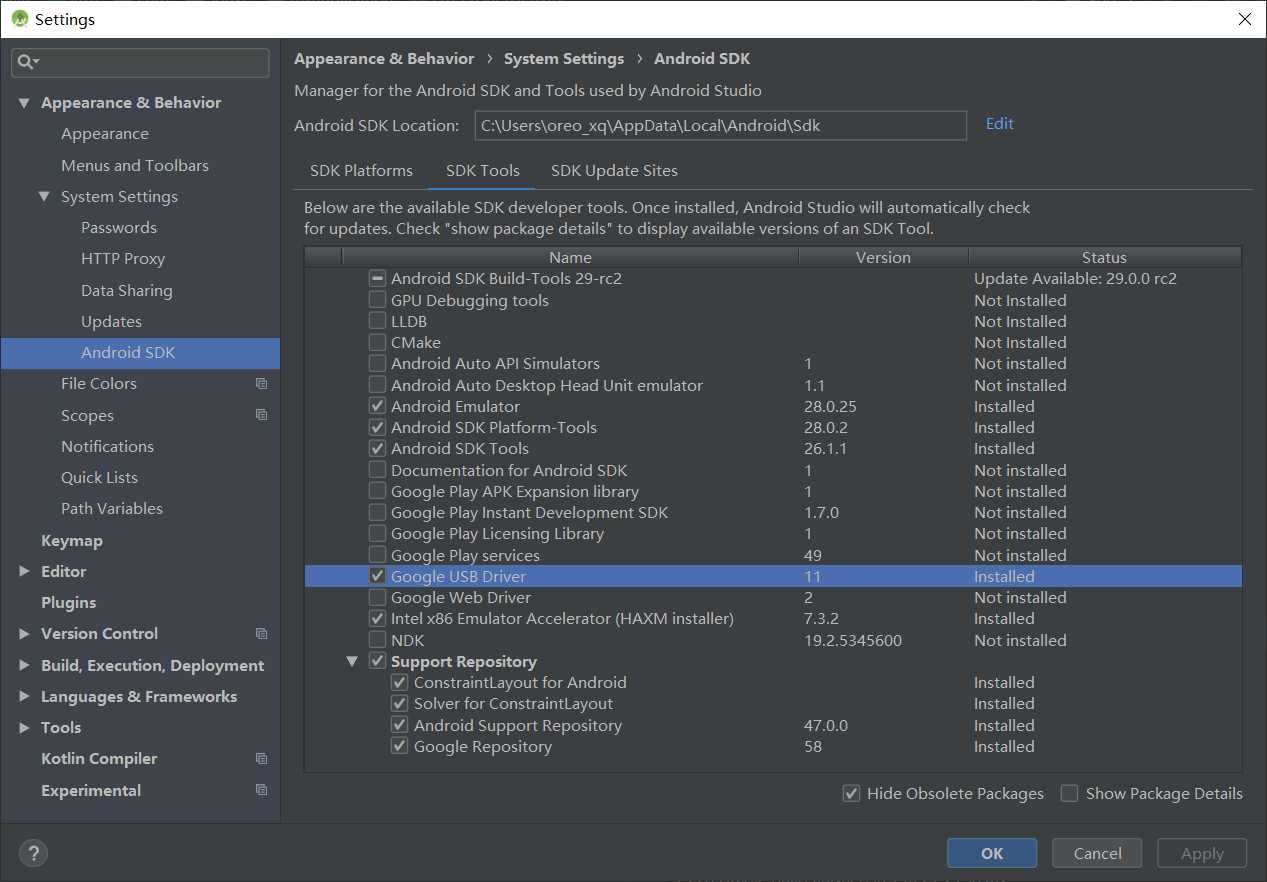Click System Settings in the breadcrumb
Screen dimensions: 1267x882
tap(564, 59)
